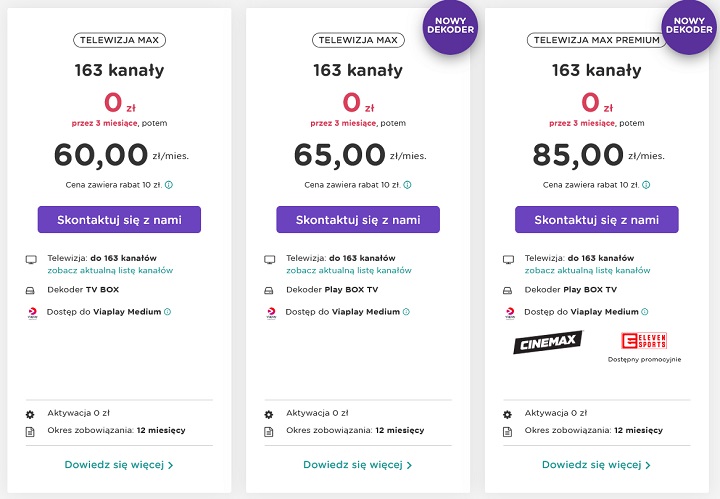Click TV screen icon in middle card
720x499 pixels.
pyautogui.click(x=270, y=259)
